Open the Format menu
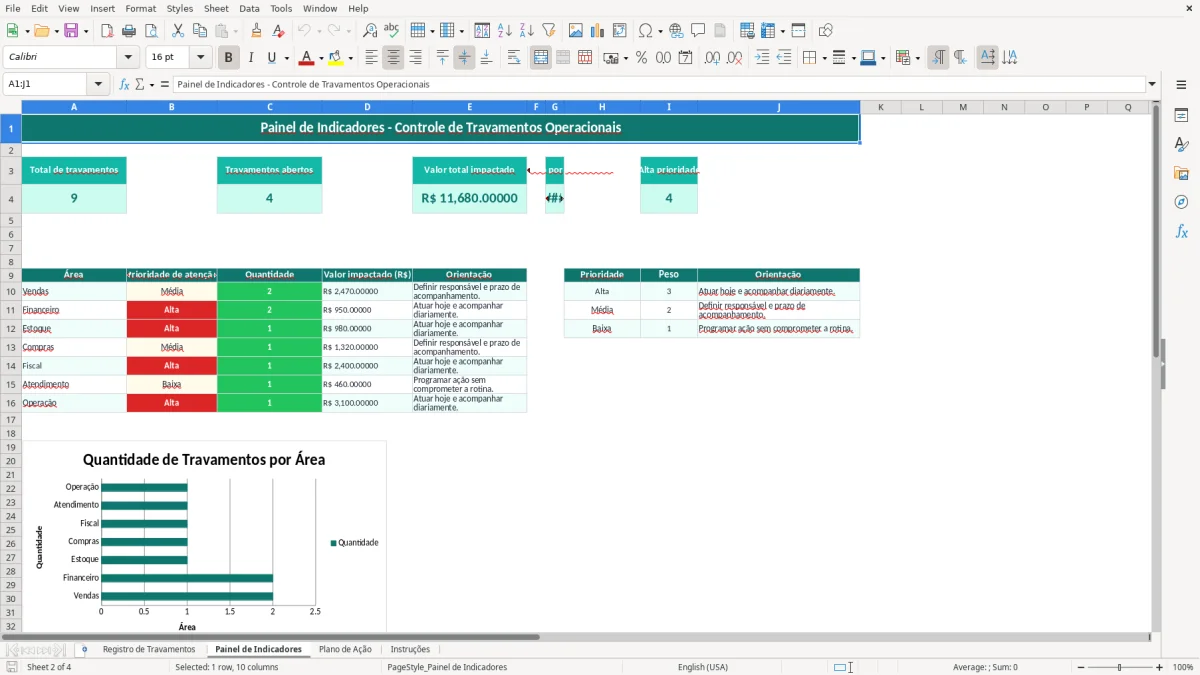This screenshot has height=675, width=1200. coord(141,8)
